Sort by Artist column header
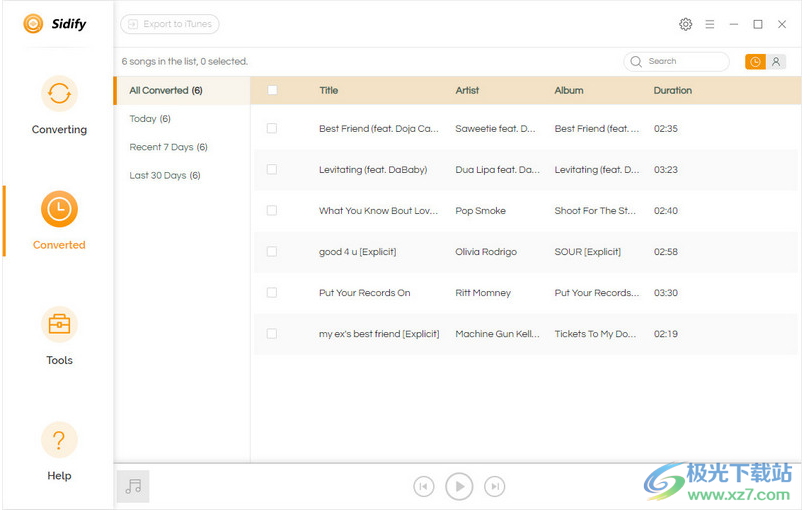 click(x=467, y=91)
